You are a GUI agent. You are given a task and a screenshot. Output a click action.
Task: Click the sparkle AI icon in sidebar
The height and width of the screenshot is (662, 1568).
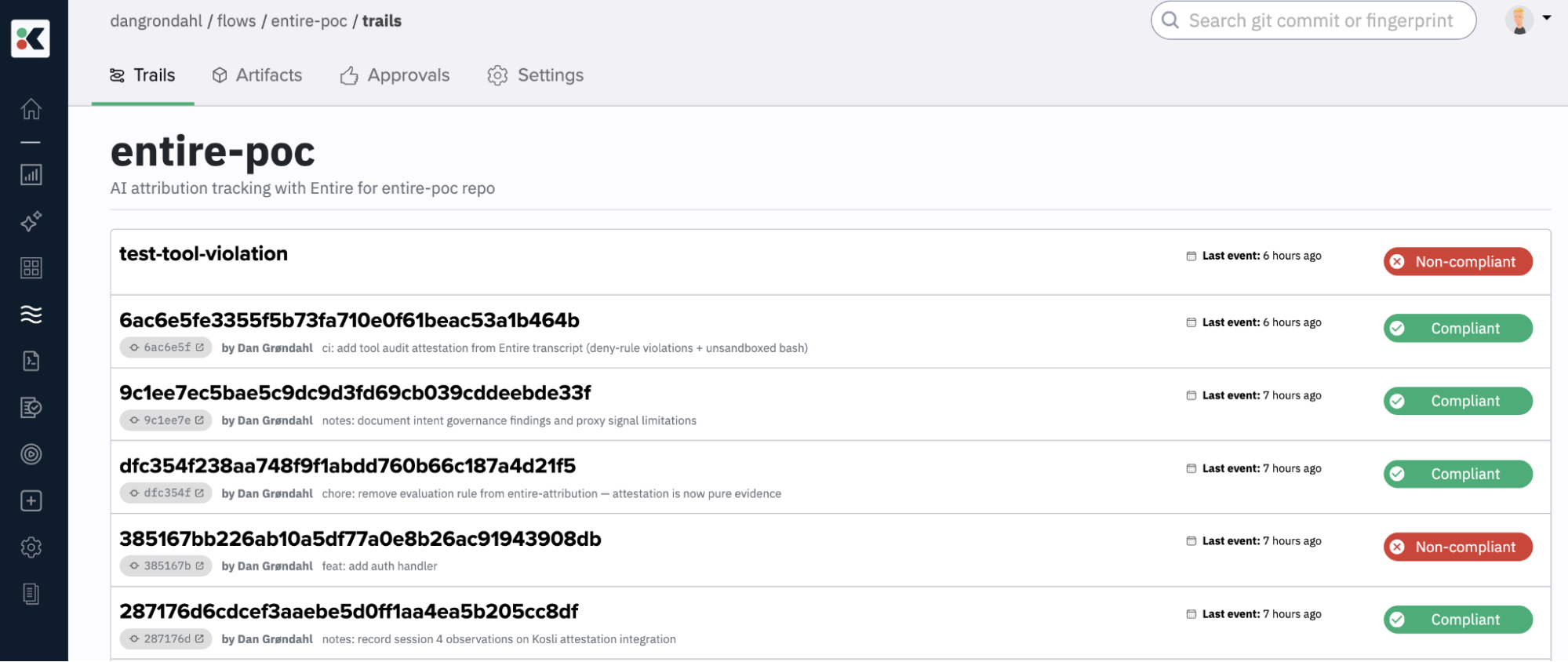tap(31, 222)
